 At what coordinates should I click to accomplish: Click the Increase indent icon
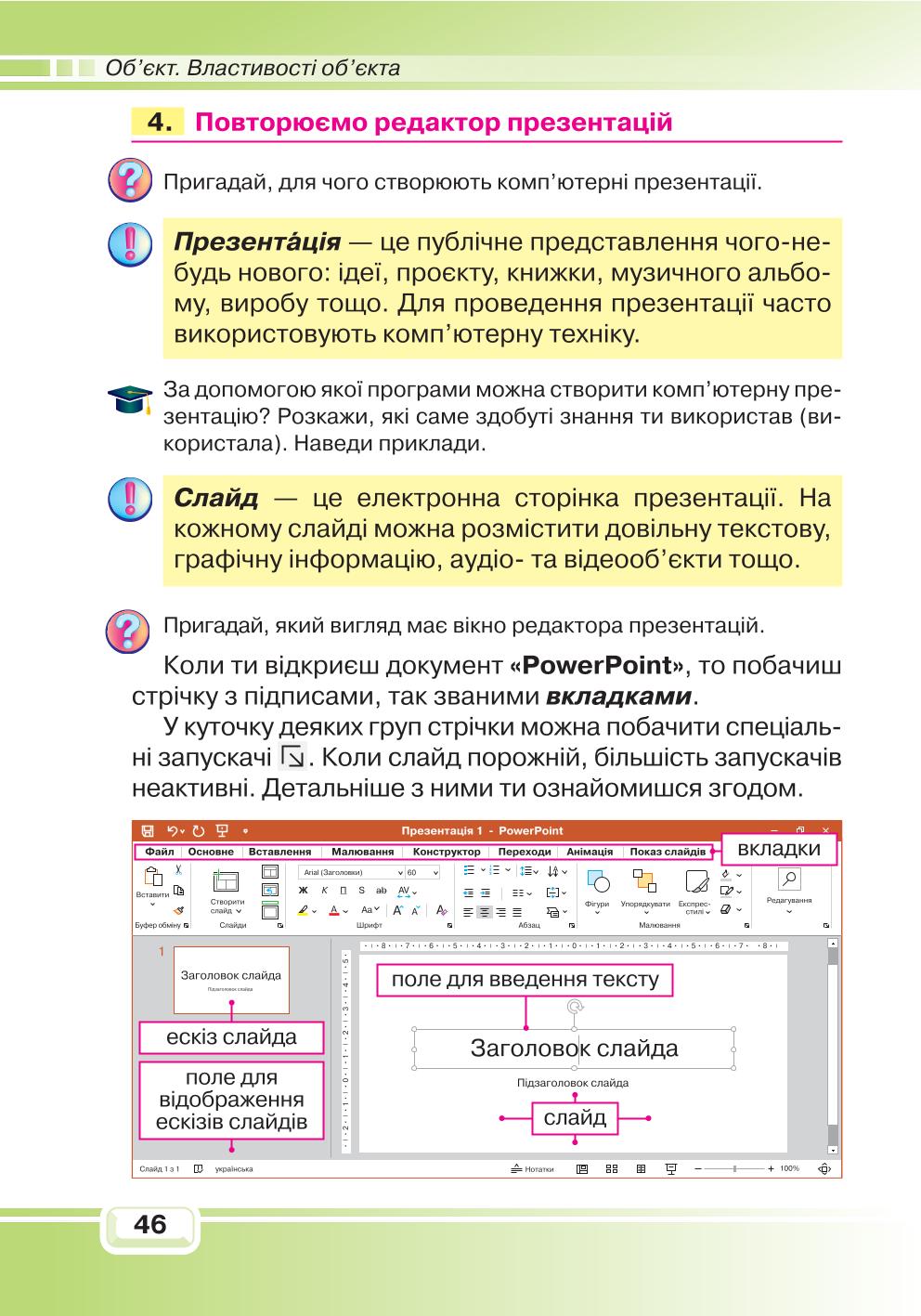486,893
